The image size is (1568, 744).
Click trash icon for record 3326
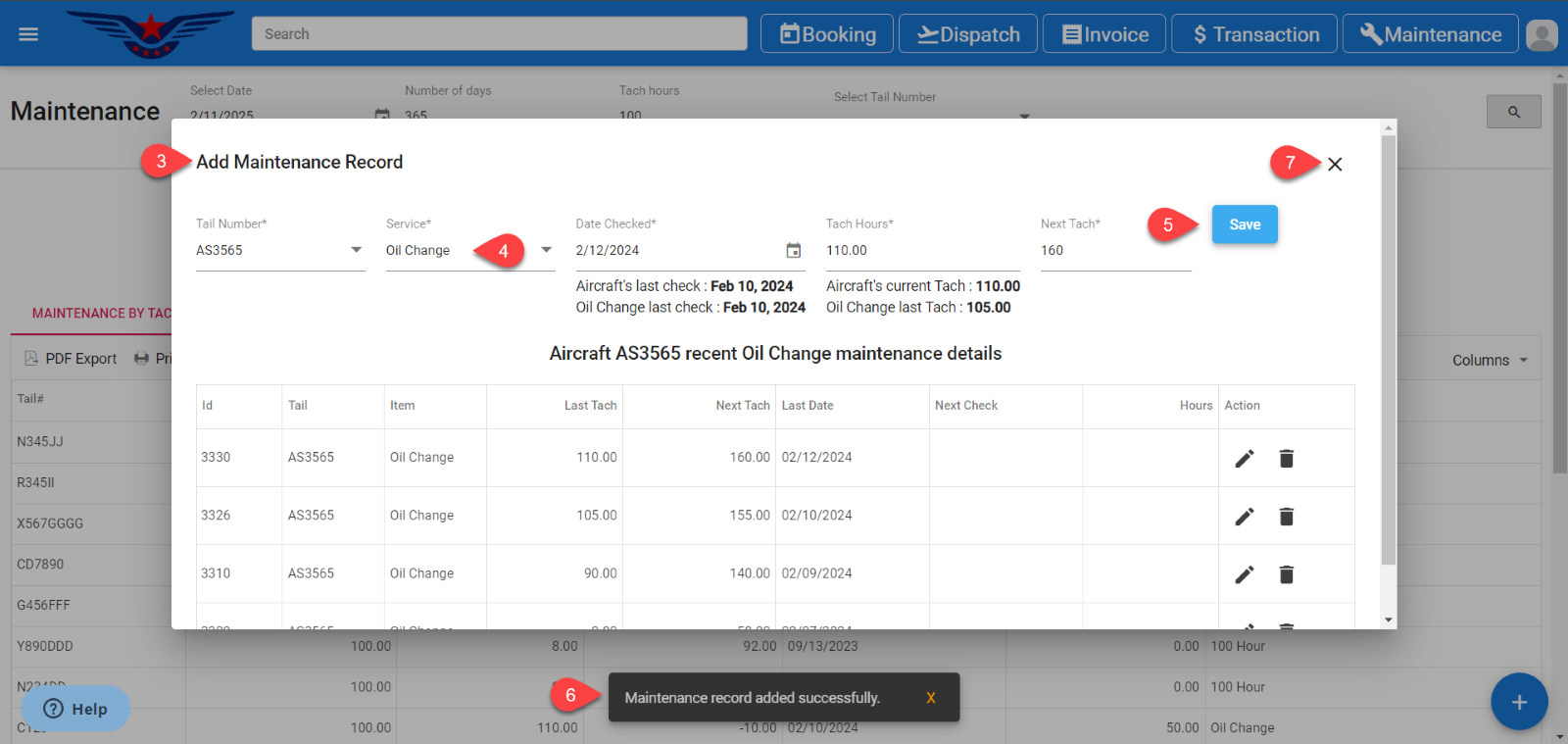1286,517
